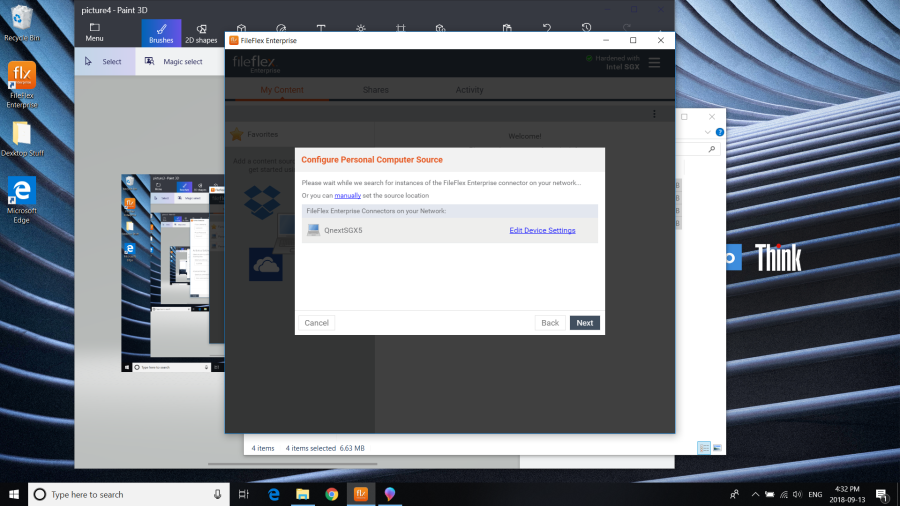Open Edit Device Settings link
Image resolution: width=900 pixels, height=506 pixels.
(542, 230)
